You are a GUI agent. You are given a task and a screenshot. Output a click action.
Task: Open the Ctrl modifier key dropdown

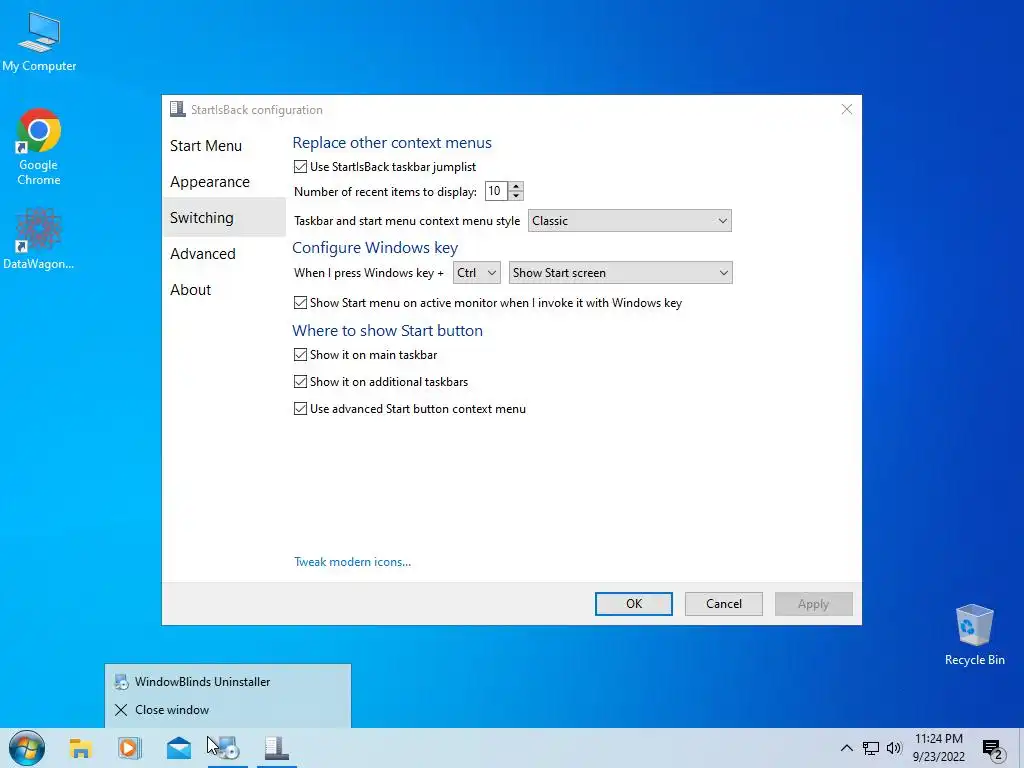477,273
